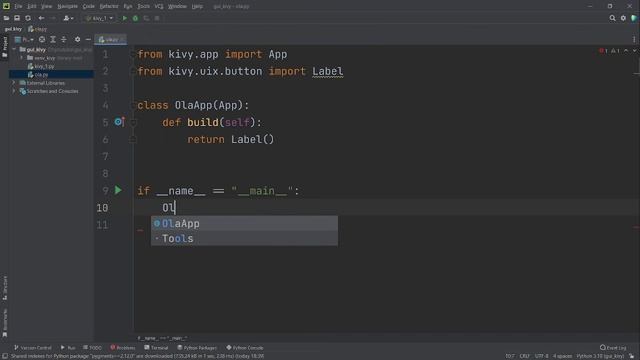Click Select Opened File target icon
The width and height of the screenshot is (640, 360).
(x=42, y=39)
